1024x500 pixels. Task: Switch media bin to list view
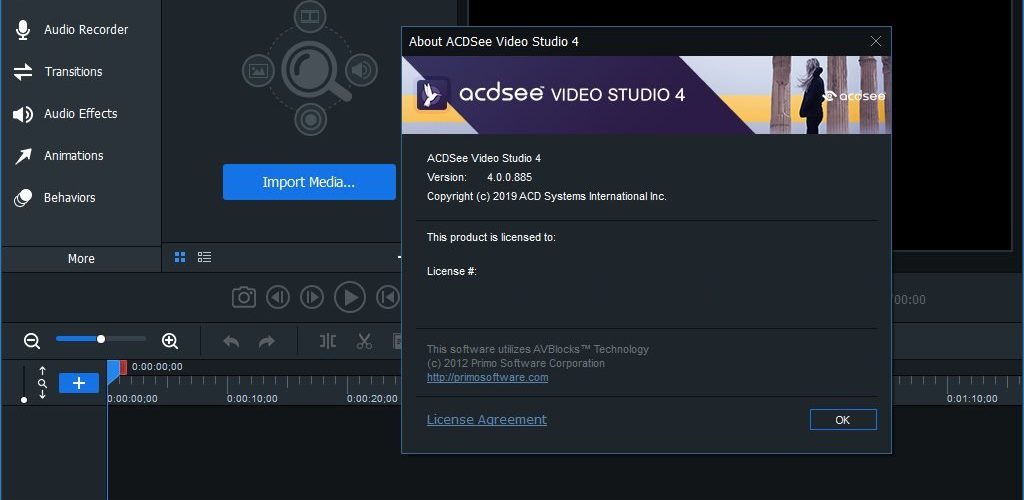pyautogui.click(x=204, y=257)
